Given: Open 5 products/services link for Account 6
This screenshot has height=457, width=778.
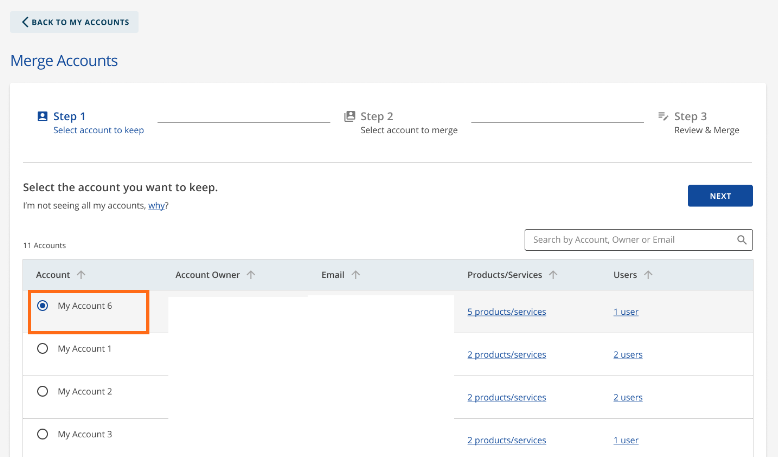Looking at the screenshot, I should click(506, 312).
